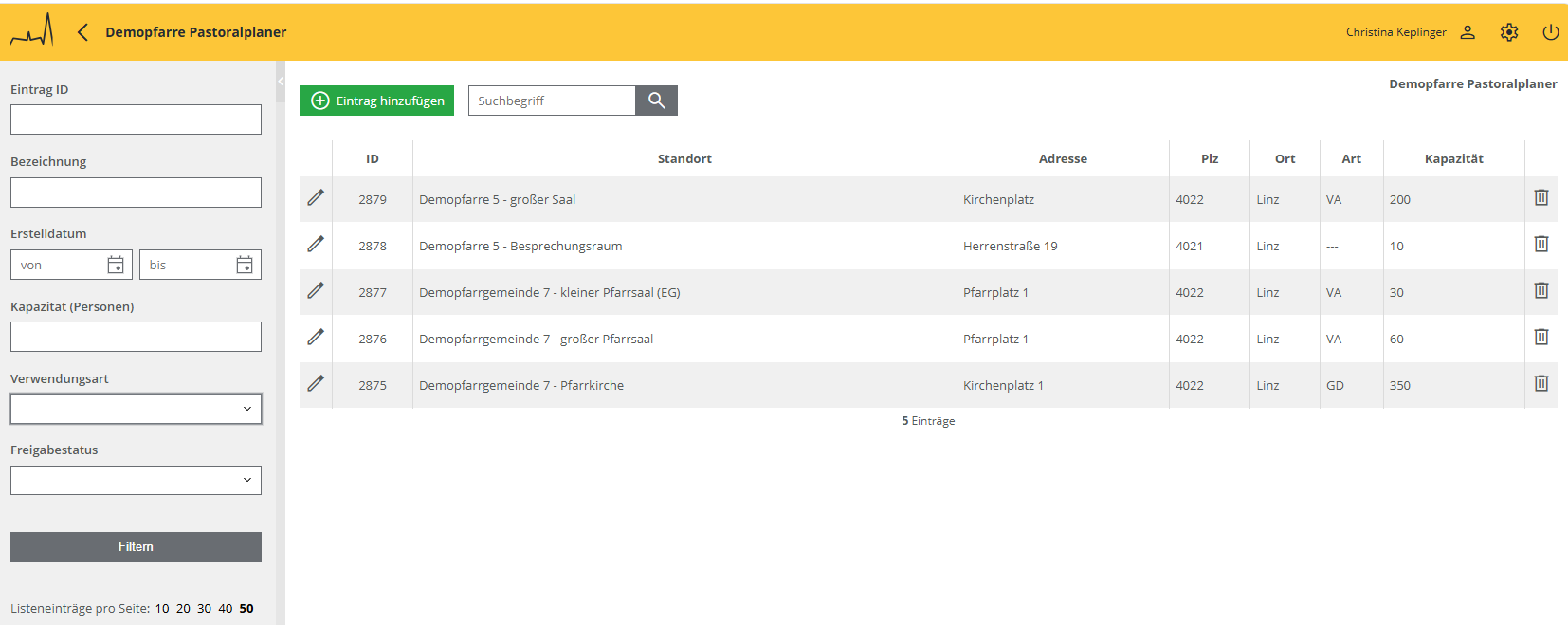1568x625 pixels.
Task: Delete entry 2877 with trash icon
Action: 1541,290
